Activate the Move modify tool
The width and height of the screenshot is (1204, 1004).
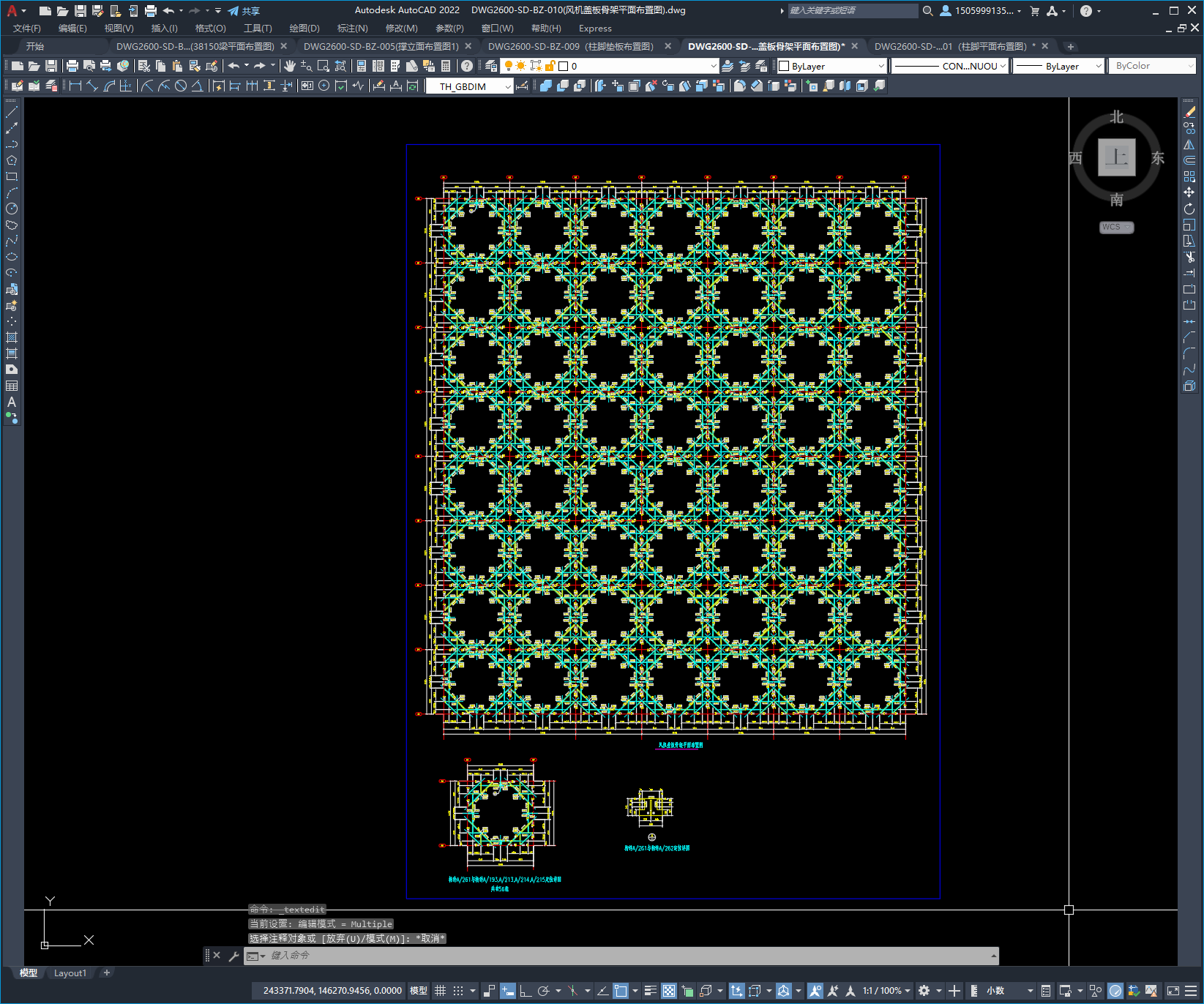point(1189,192)
